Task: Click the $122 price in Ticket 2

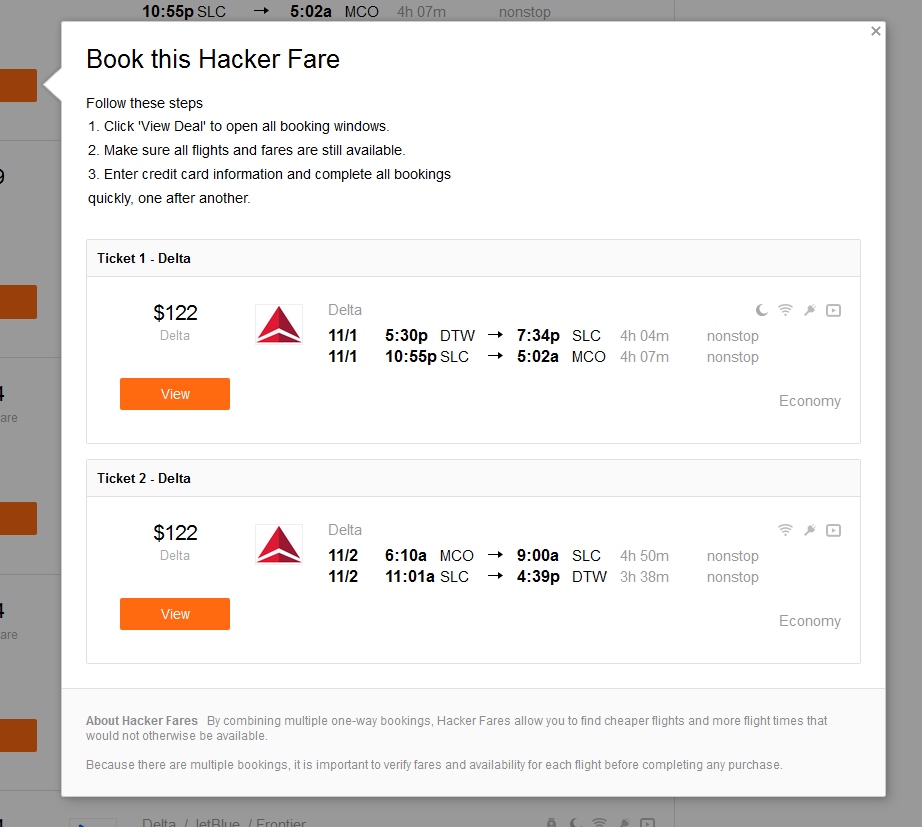Action: pyautogui.click(x=175, y=533)
